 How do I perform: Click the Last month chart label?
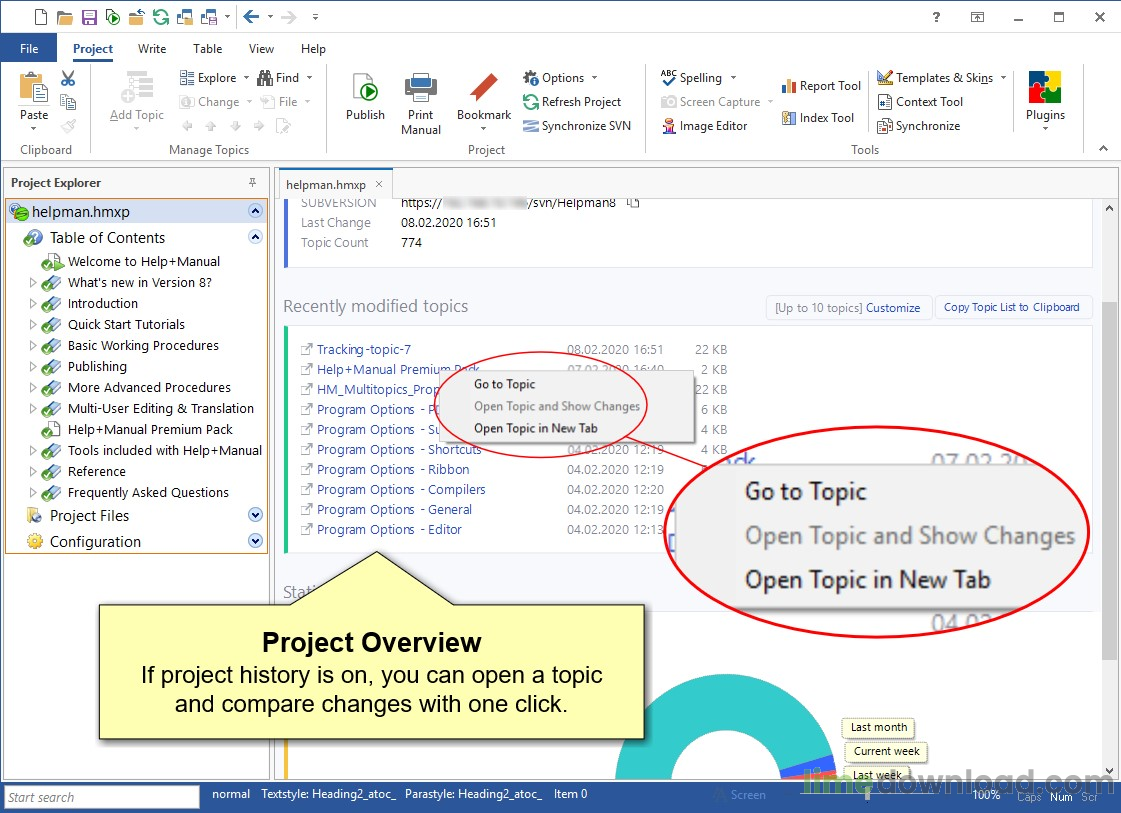[x=879, y=727]
